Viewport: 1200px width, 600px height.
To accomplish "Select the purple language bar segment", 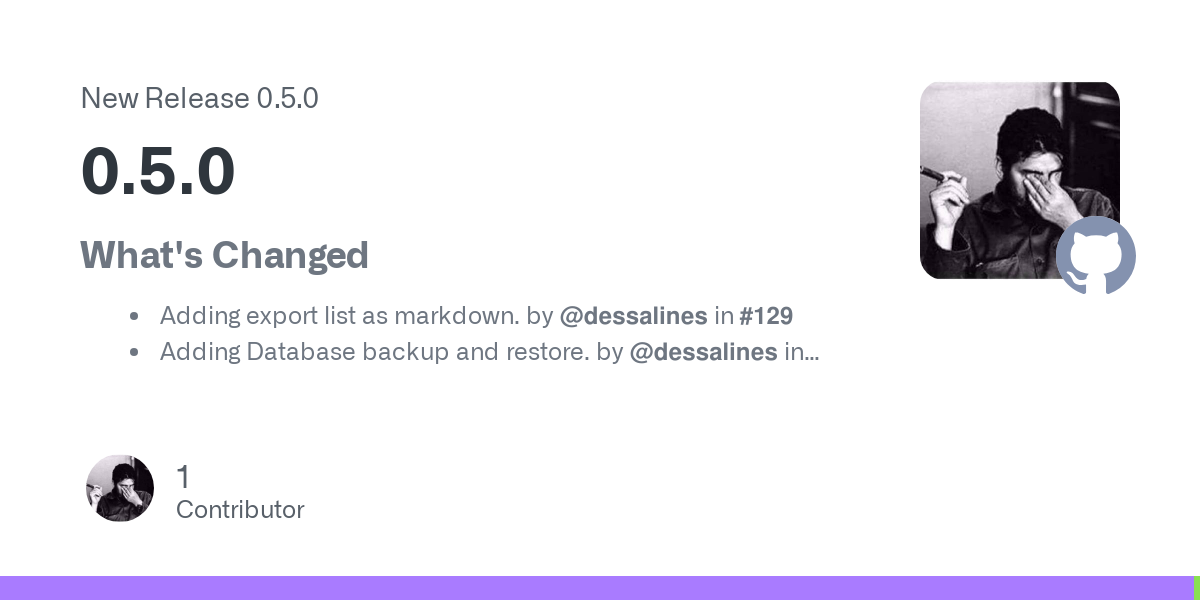I will (596, 588).
